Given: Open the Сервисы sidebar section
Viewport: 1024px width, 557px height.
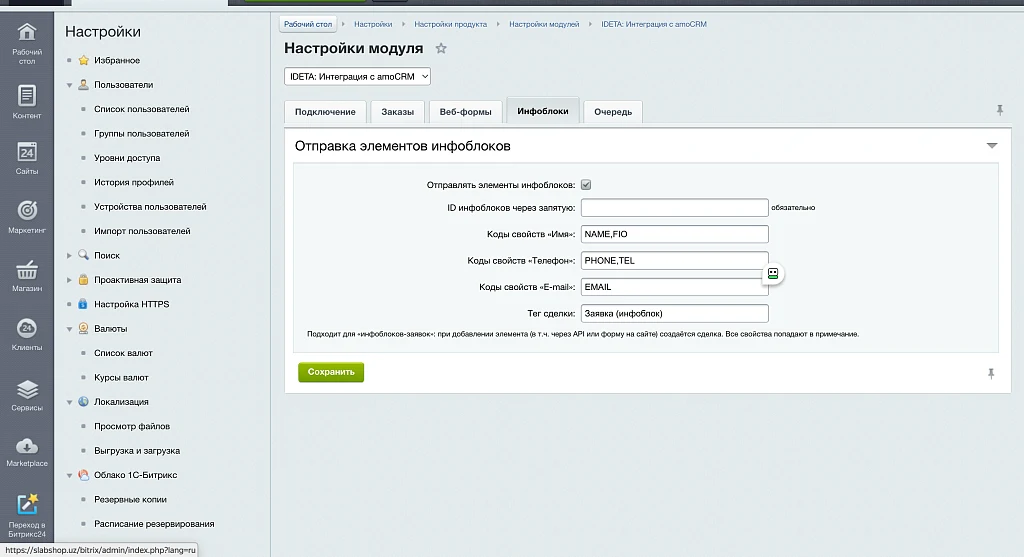Looking at the screenshot, I should coord(27,395).
